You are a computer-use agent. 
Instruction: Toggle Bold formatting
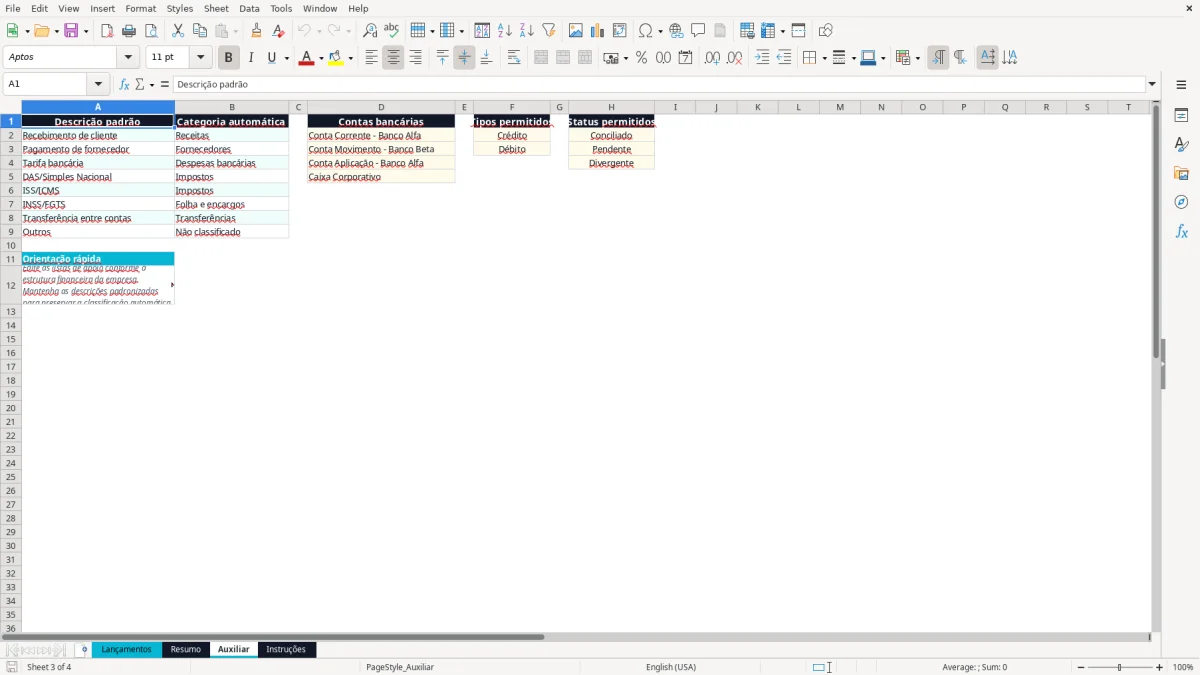(228, 58)
